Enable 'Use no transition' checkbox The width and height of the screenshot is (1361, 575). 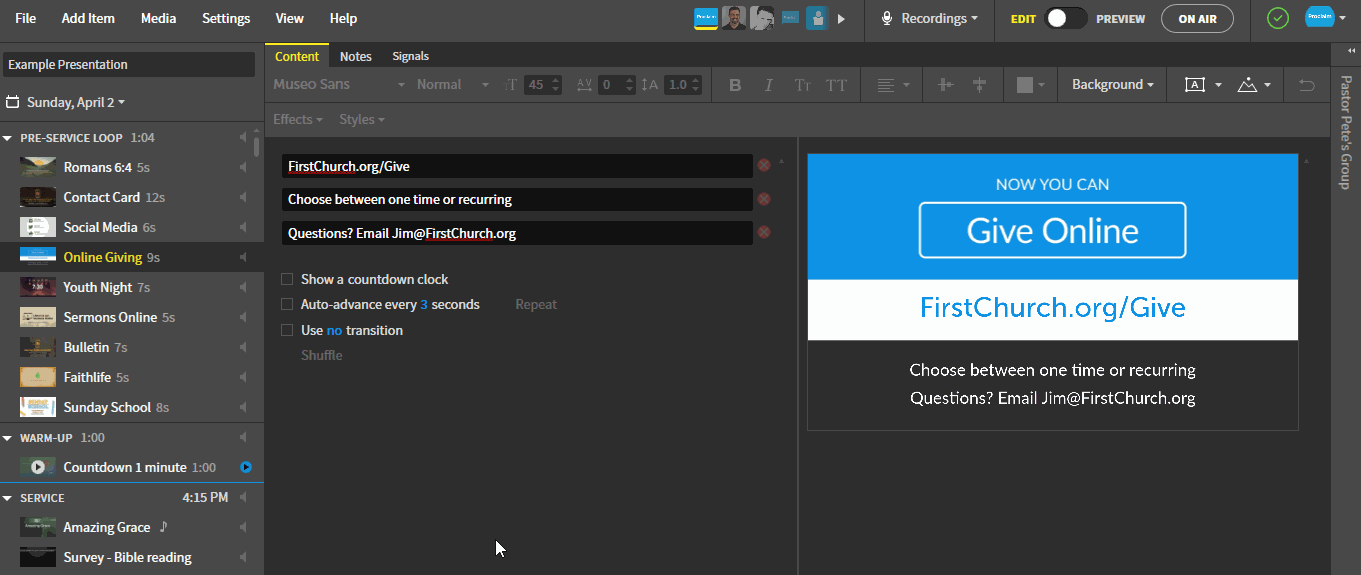click(287, 330)
